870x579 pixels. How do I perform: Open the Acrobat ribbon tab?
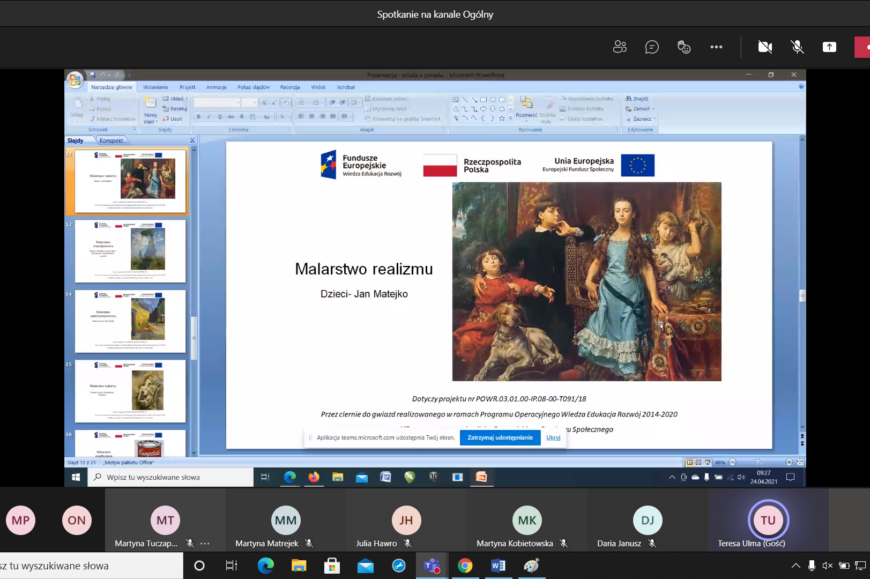(346, 87)
